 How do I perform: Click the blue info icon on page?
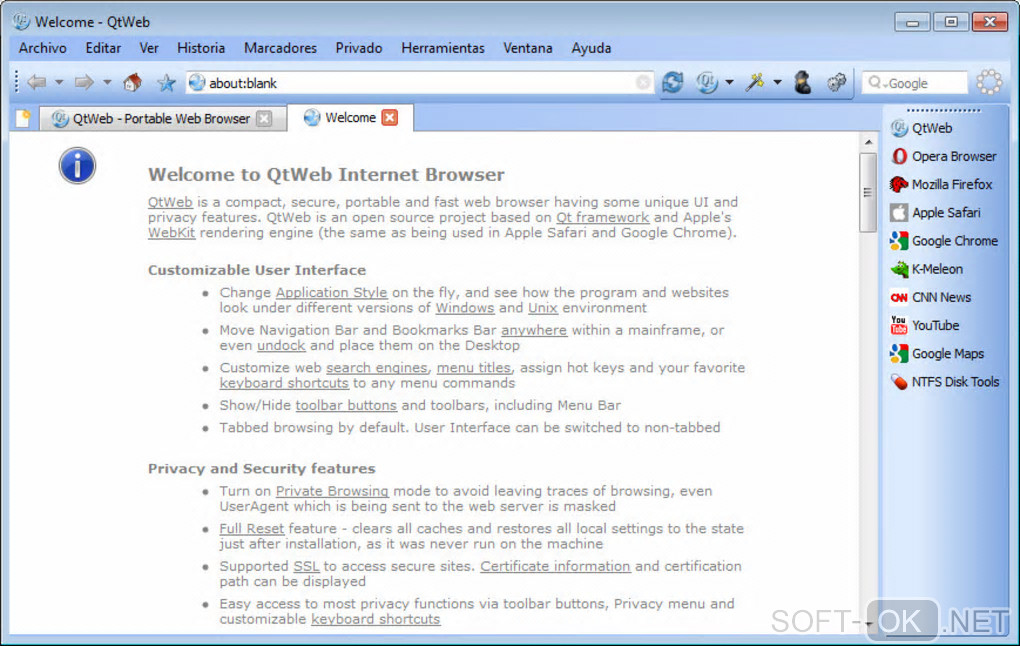pyautogui.click(x=77, y=165)
